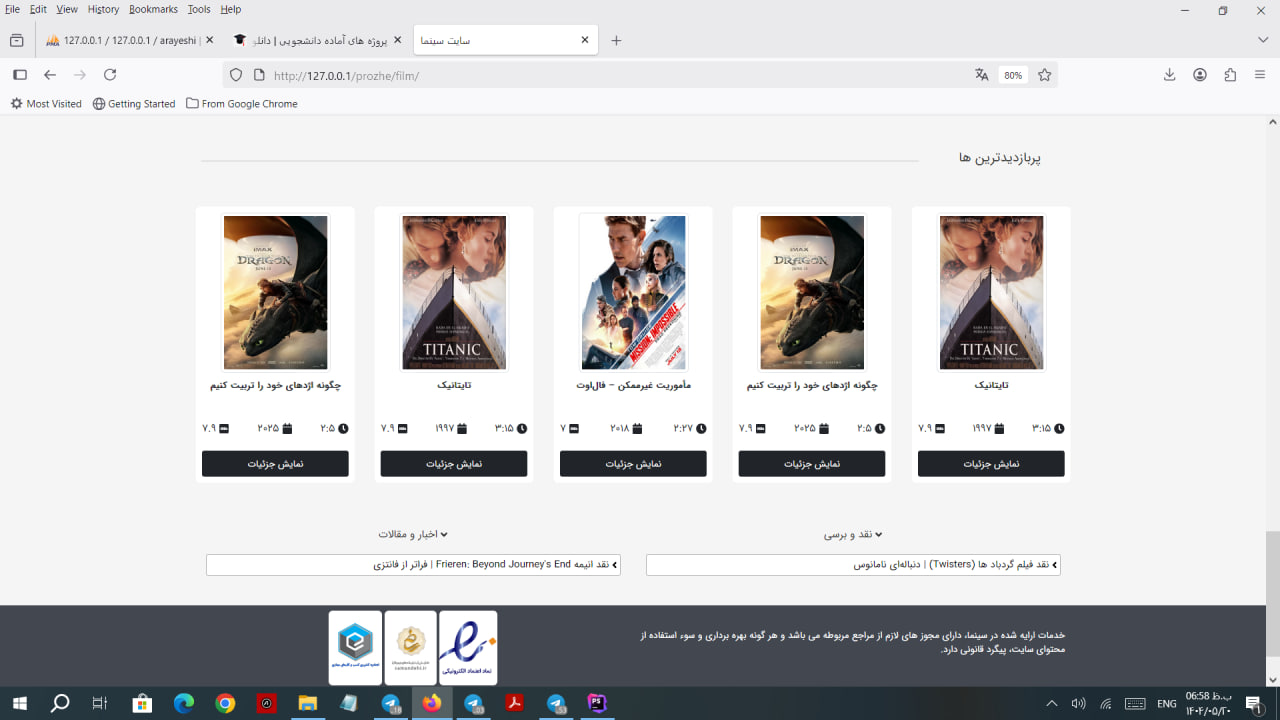
Task: Open the Firefox application hamburger menu
Action: 1260,75
